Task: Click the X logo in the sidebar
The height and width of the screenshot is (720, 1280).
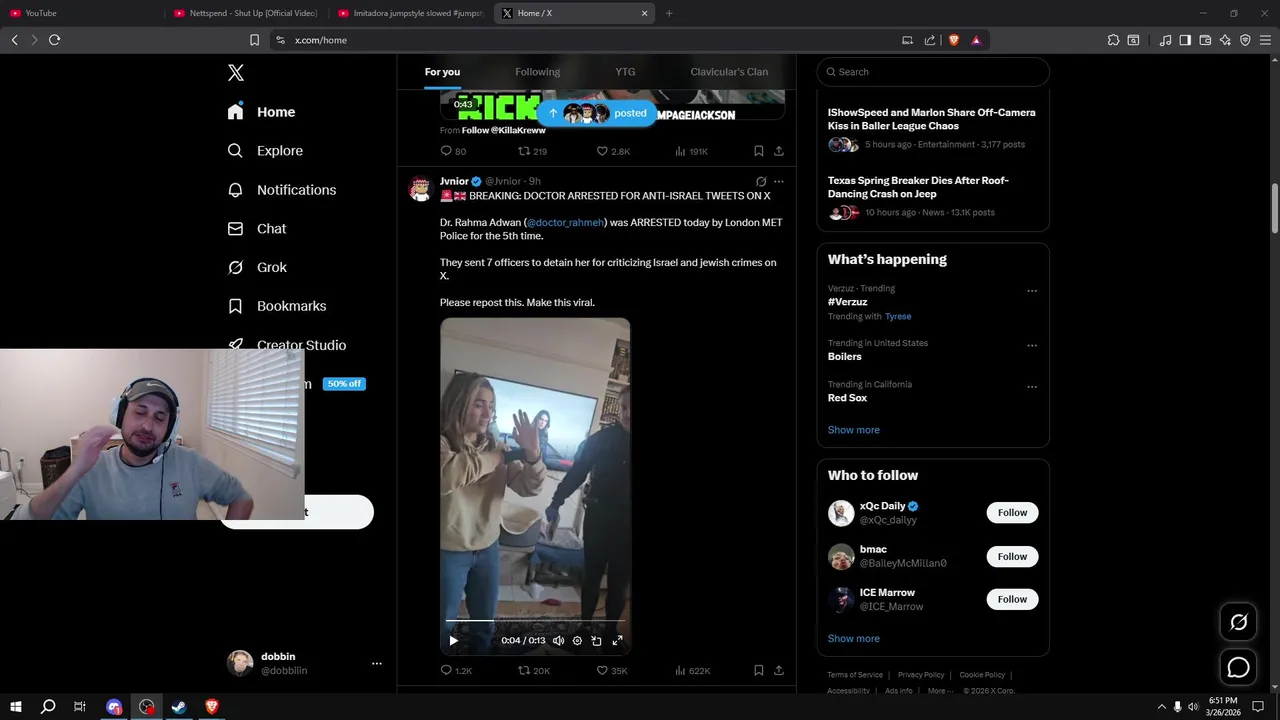Action: (236, 73)
